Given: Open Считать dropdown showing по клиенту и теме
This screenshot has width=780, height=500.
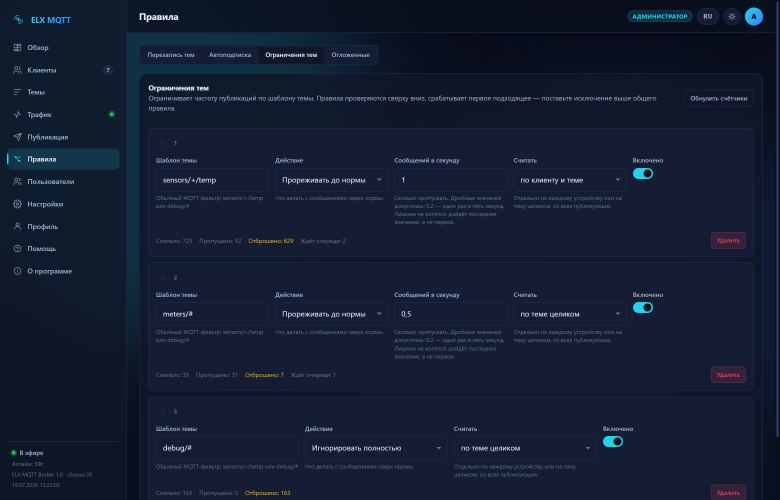Looking at the screenshot, I should point(570,180).
